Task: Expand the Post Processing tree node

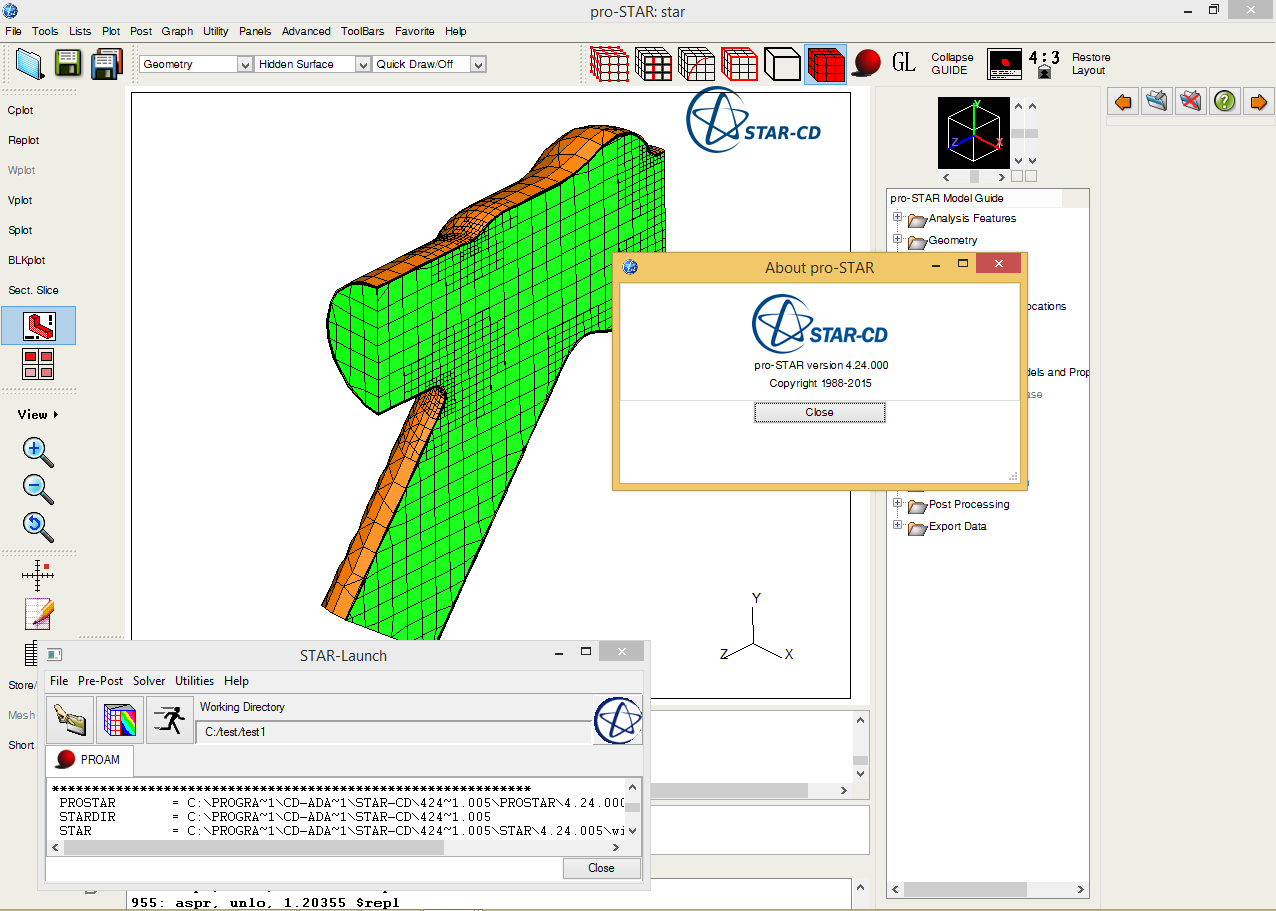Action: click(x=897, y=503)
